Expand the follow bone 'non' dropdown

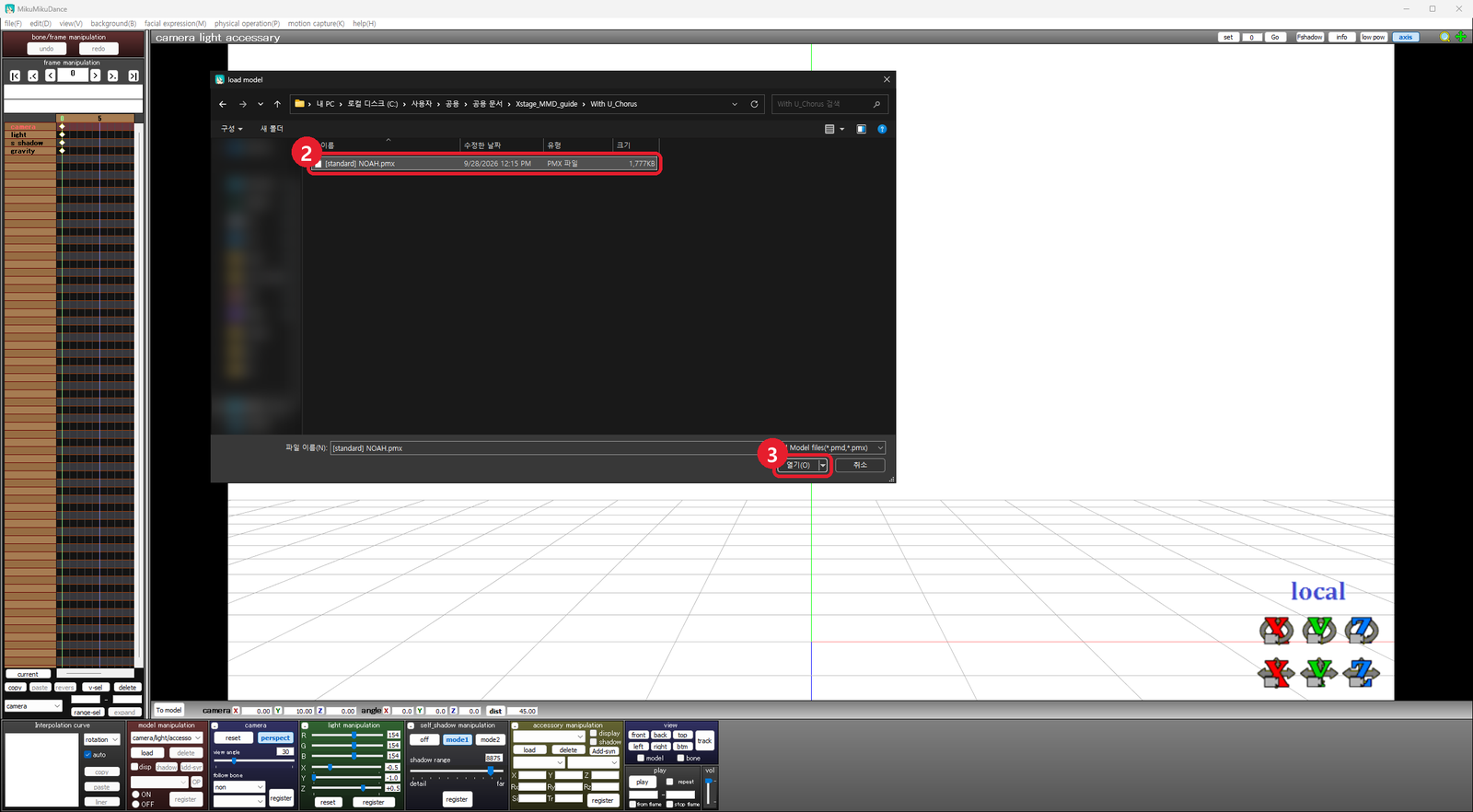click(x=239, y=787)
